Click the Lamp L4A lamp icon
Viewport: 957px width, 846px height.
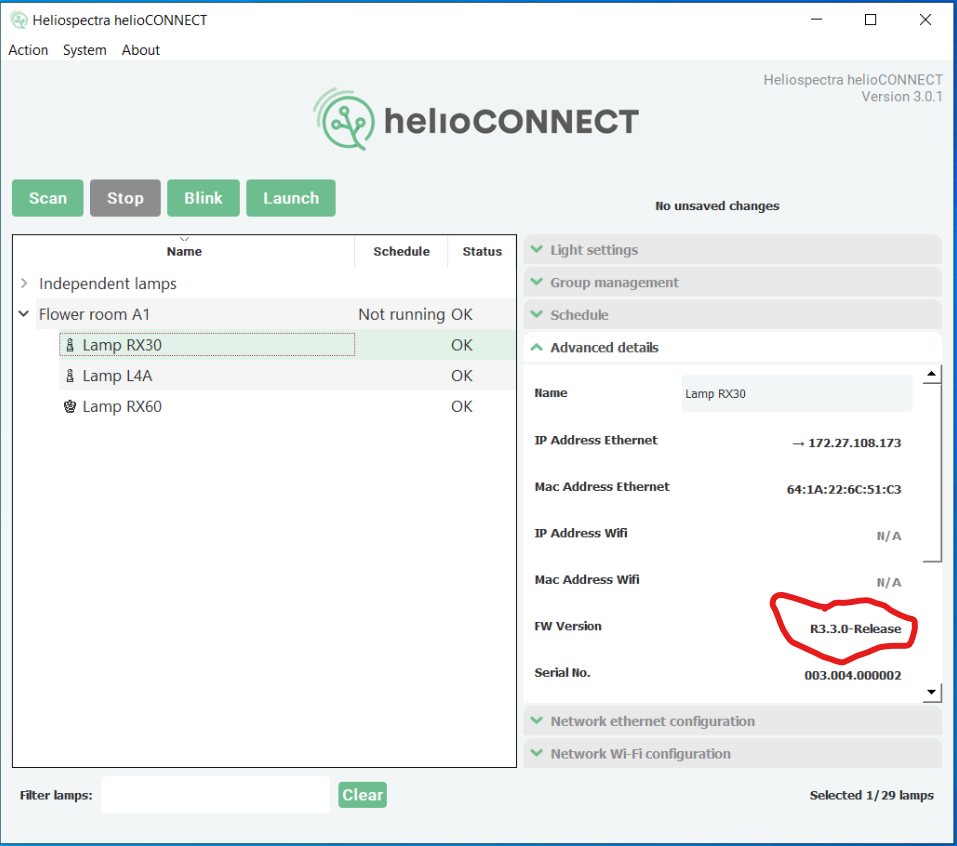click(70, 376)
